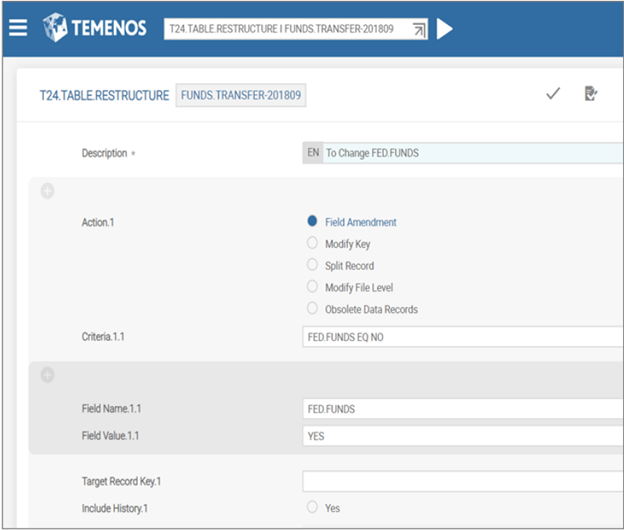Screen dimensions: 624x530
Task: Set Include History to Yes
Action: coord(313,508)
